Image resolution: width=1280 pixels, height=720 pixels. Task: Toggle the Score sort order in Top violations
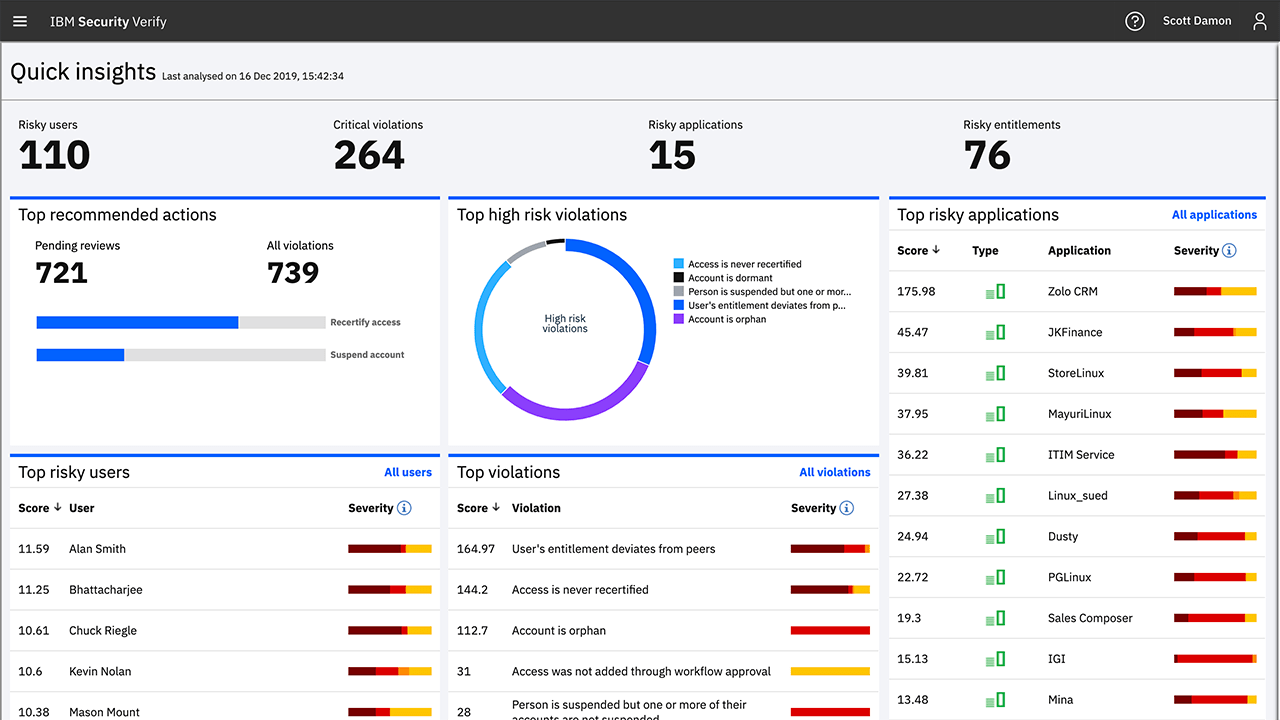[x=498, y=507]
